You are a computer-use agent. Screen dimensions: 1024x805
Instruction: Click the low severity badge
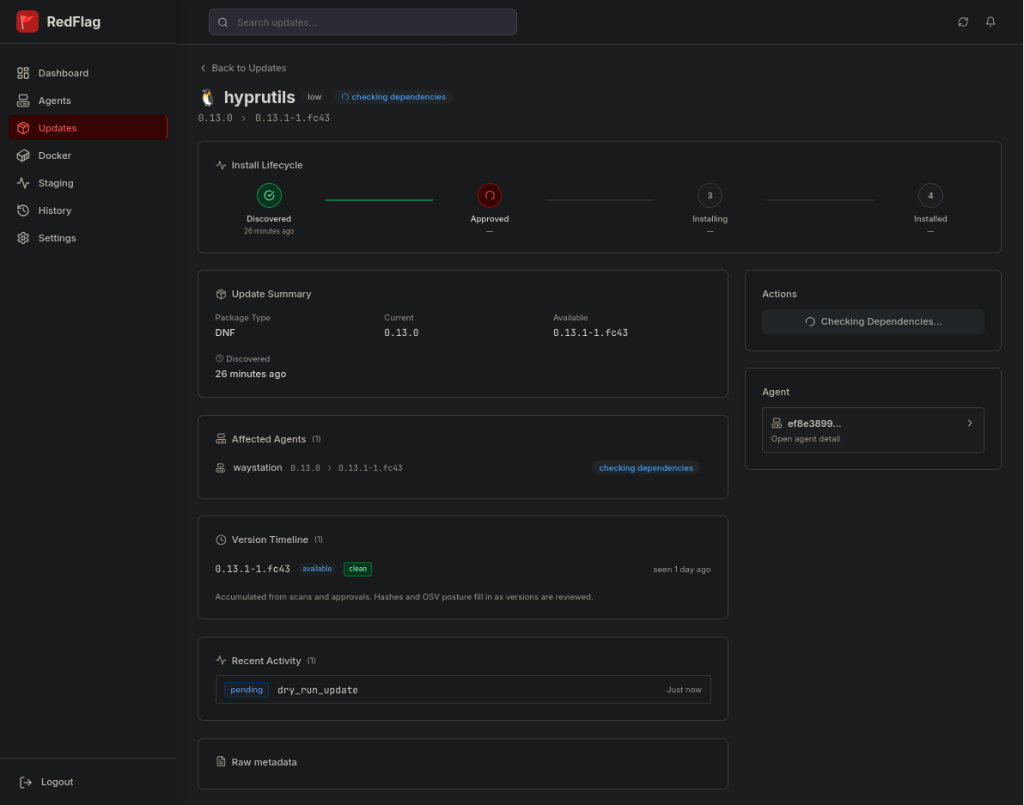[x=314, y=97]
